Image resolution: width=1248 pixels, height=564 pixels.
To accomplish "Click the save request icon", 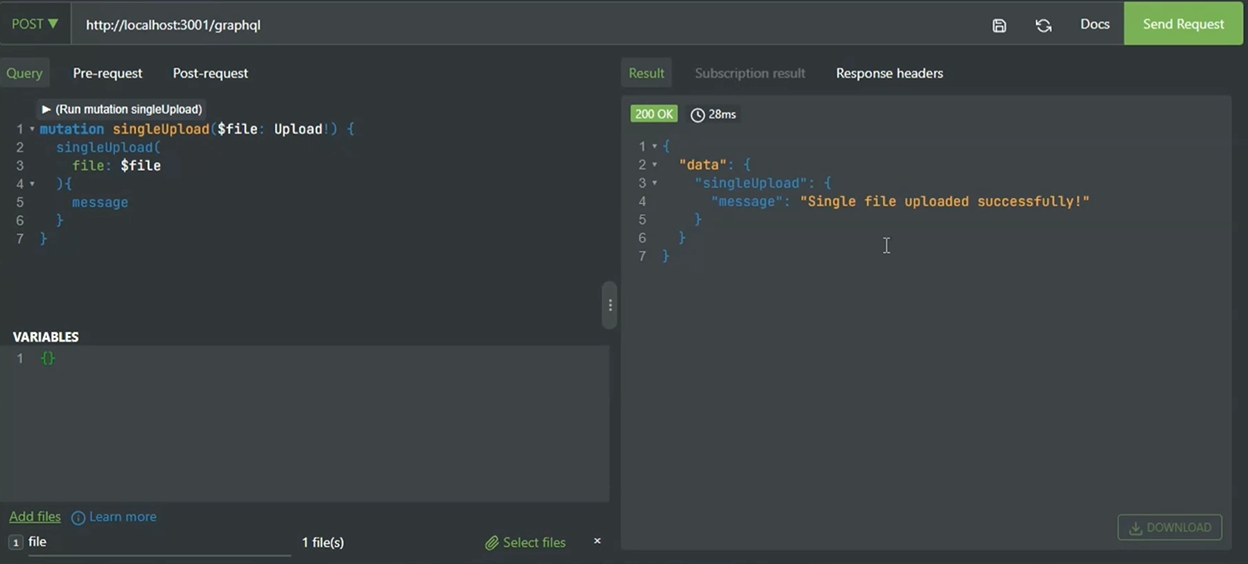I will [999, 25].
